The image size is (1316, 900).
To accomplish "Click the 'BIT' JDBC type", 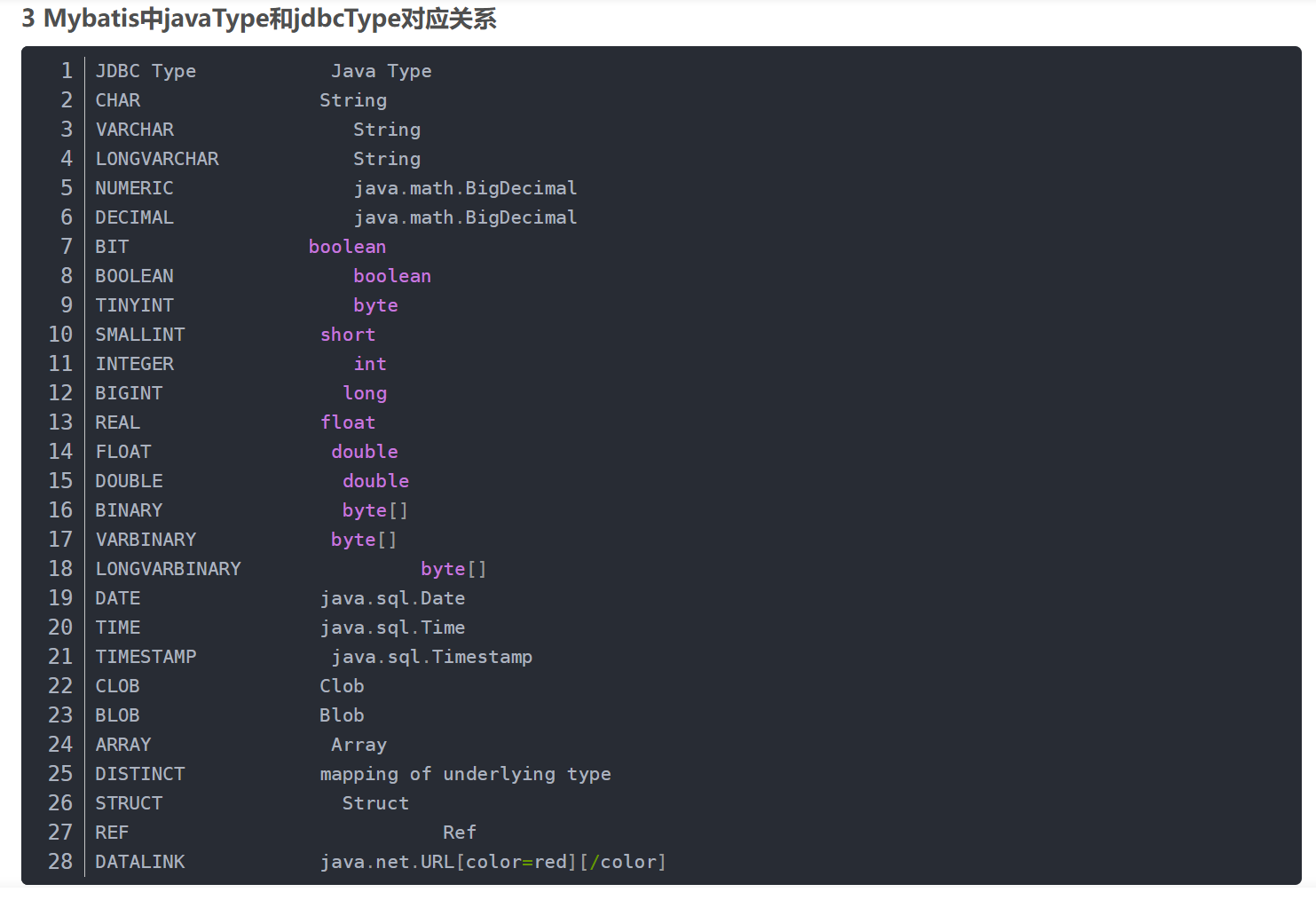I will [113, 247].
